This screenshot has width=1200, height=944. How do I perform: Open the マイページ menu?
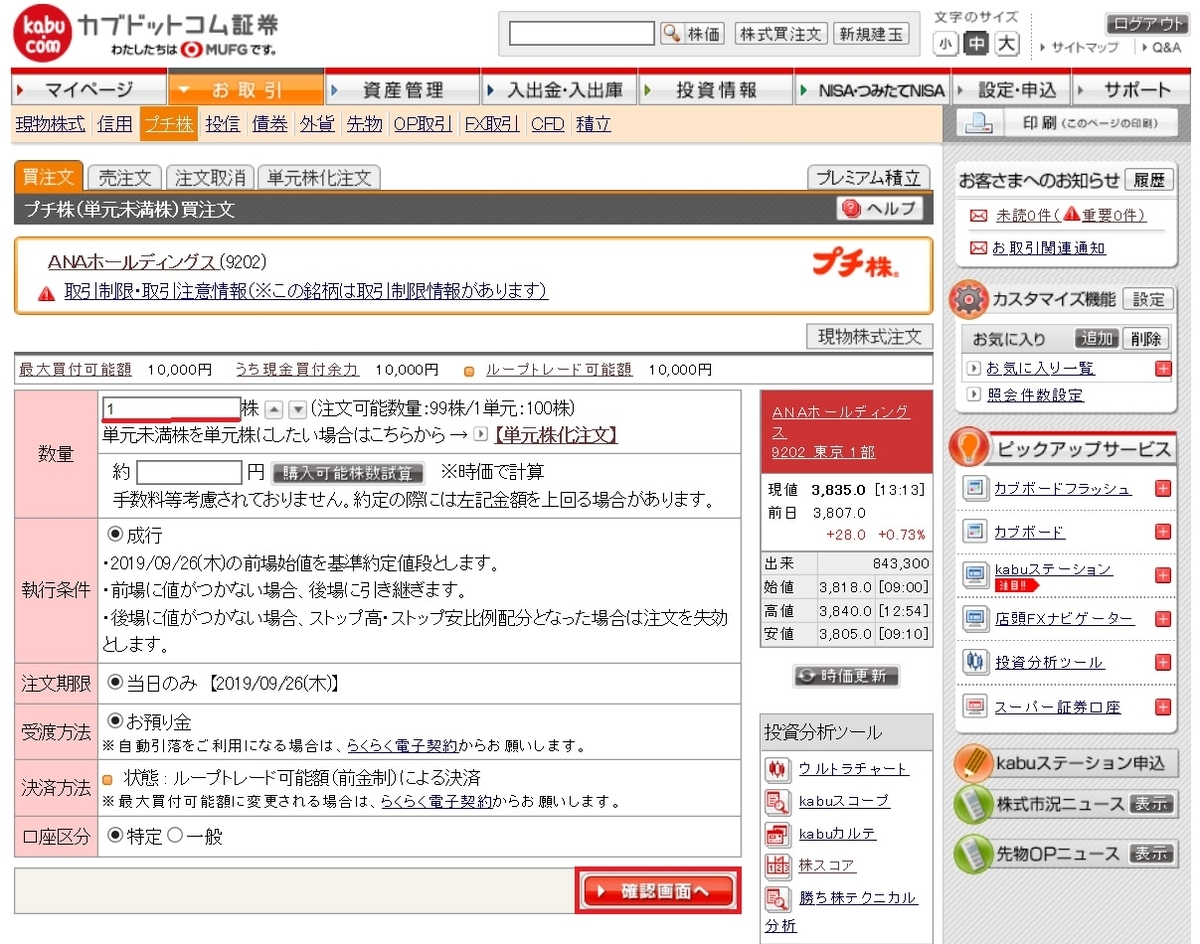coord(89,89)
